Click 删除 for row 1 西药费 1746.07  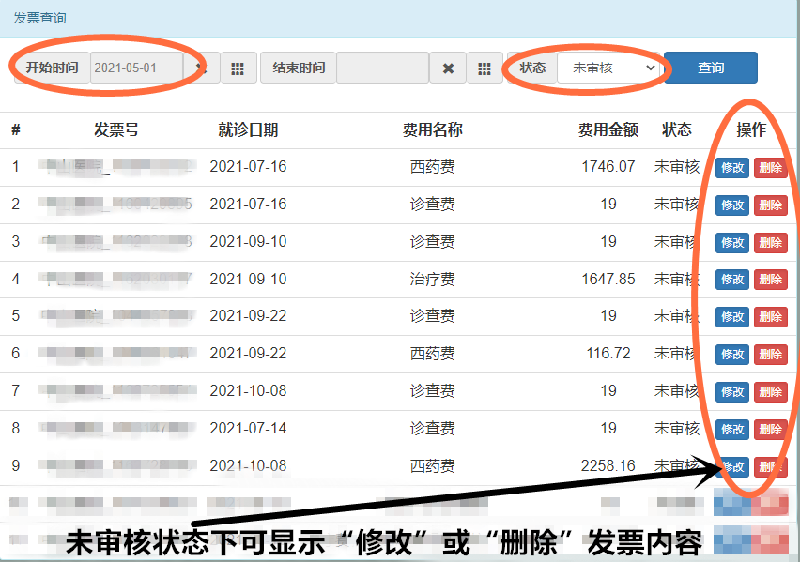770,168
